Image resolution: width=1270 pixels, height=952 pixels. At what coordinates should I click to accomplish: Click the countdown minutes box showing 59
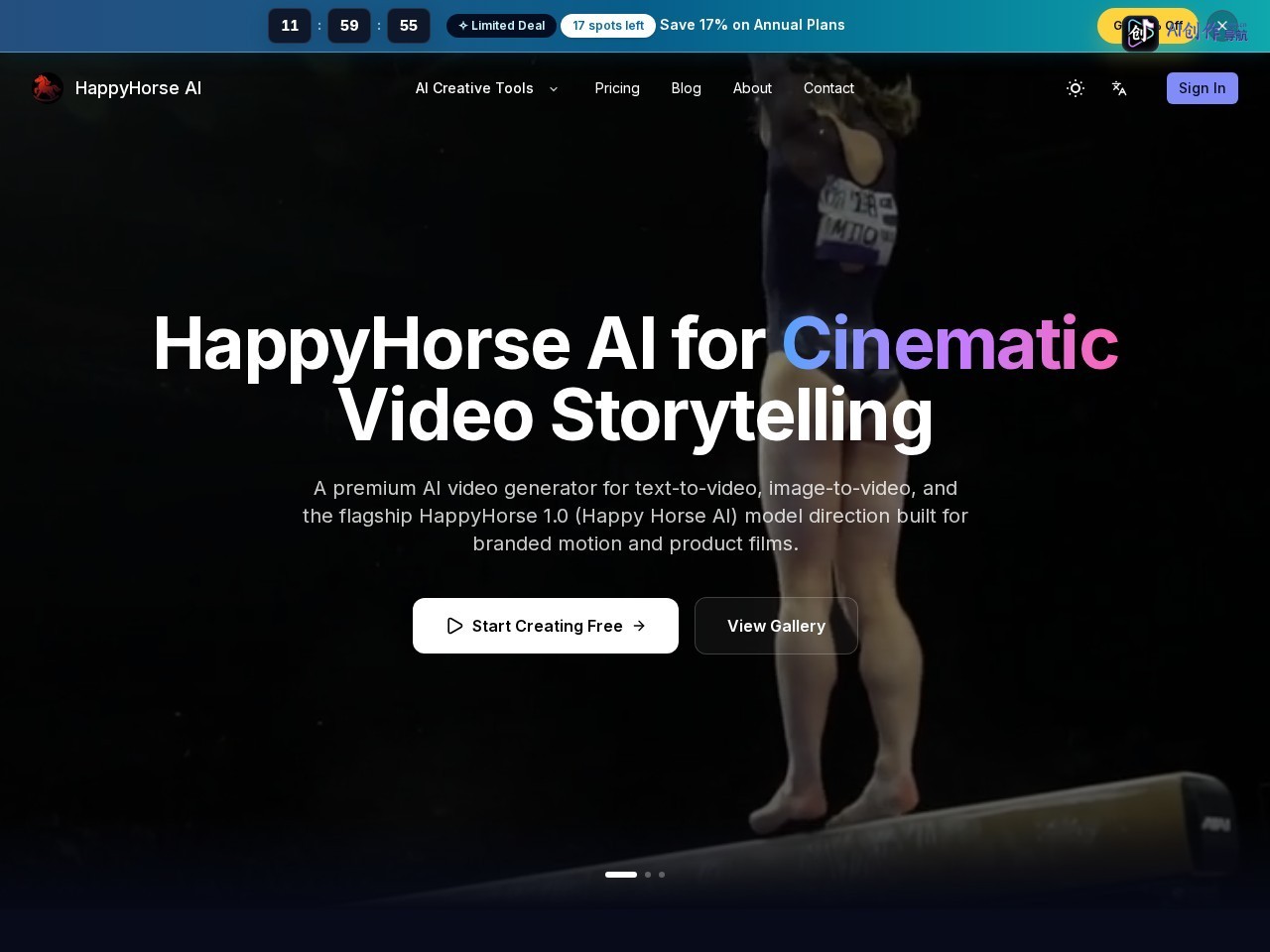(349, 26)
